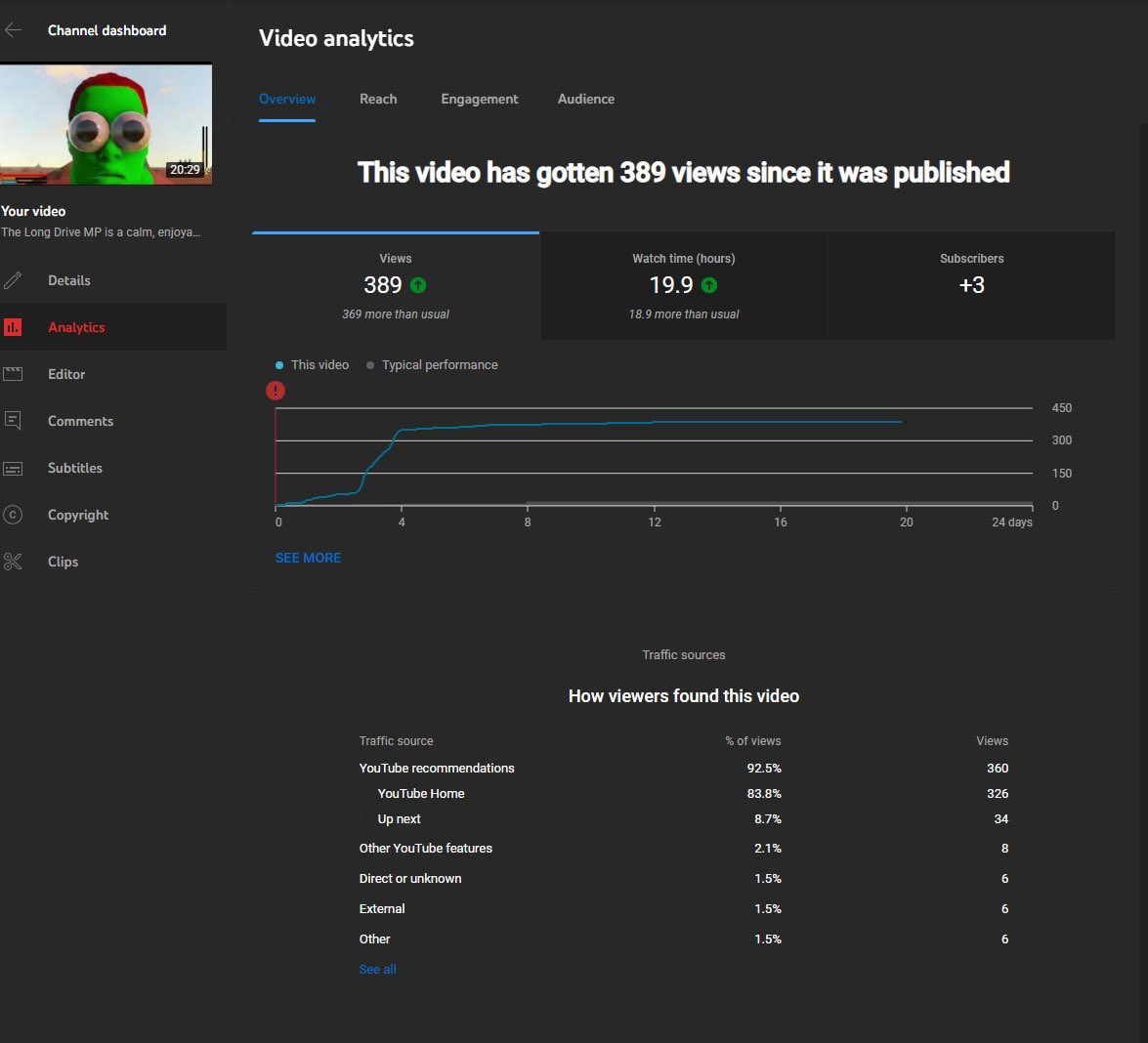1148x1043 pixels.
Task: Click the 34 views value
Action: (1000, 819)
